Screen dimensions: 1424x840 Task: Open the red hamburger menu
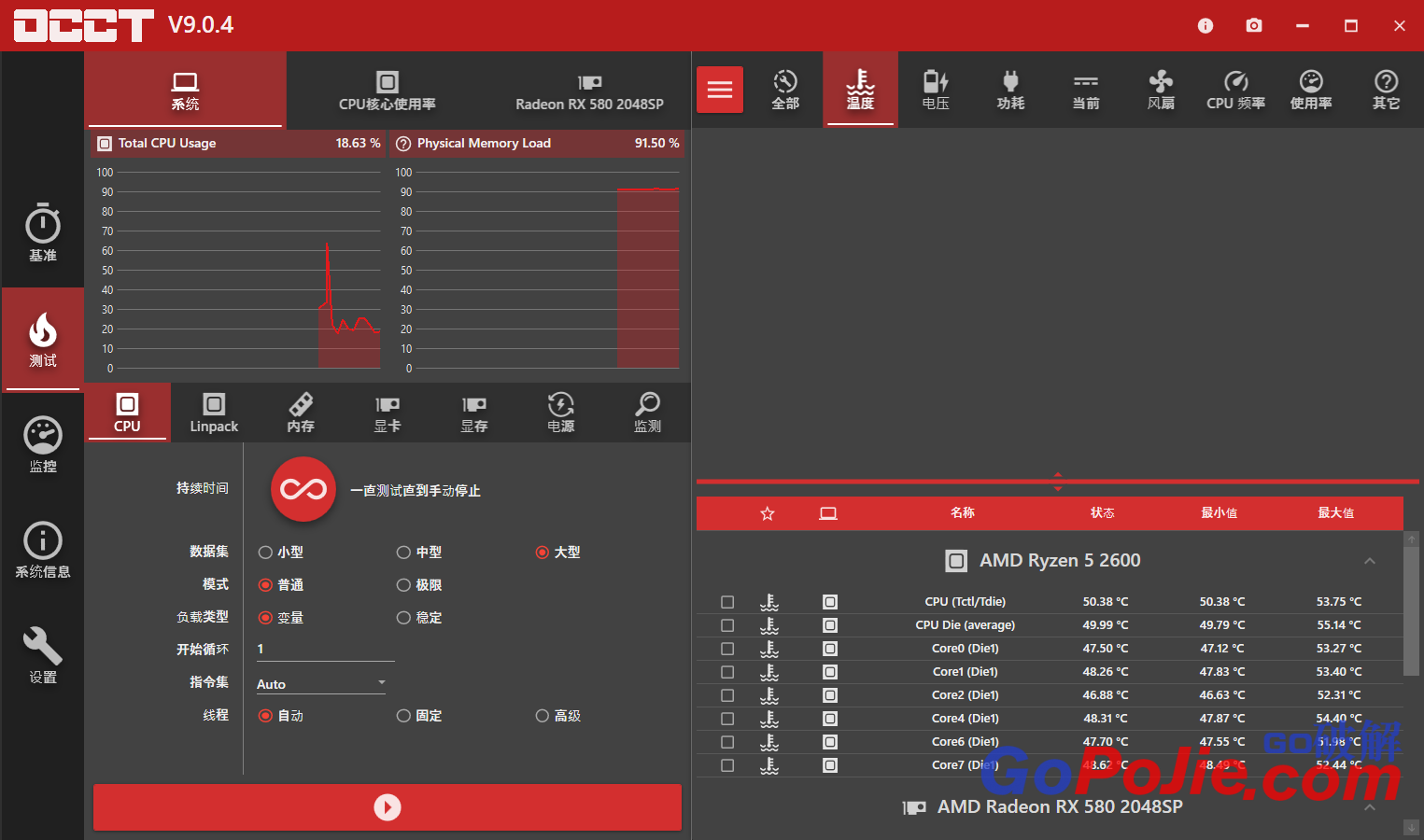coord(720,90)
